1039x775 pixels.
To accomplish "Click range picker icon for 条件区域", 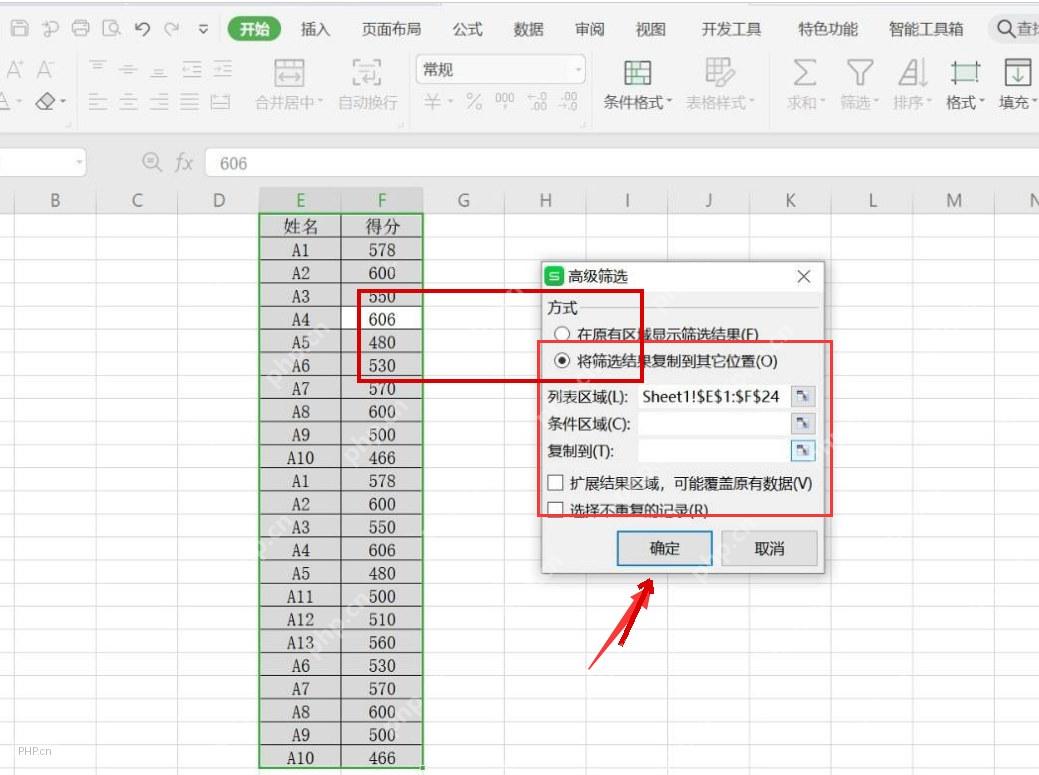I will 802,423.
